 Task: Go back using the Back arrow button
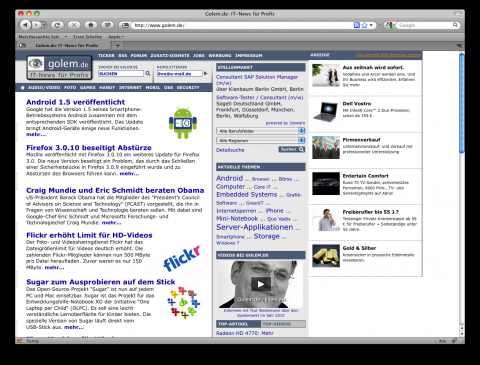tap(25, 25)
